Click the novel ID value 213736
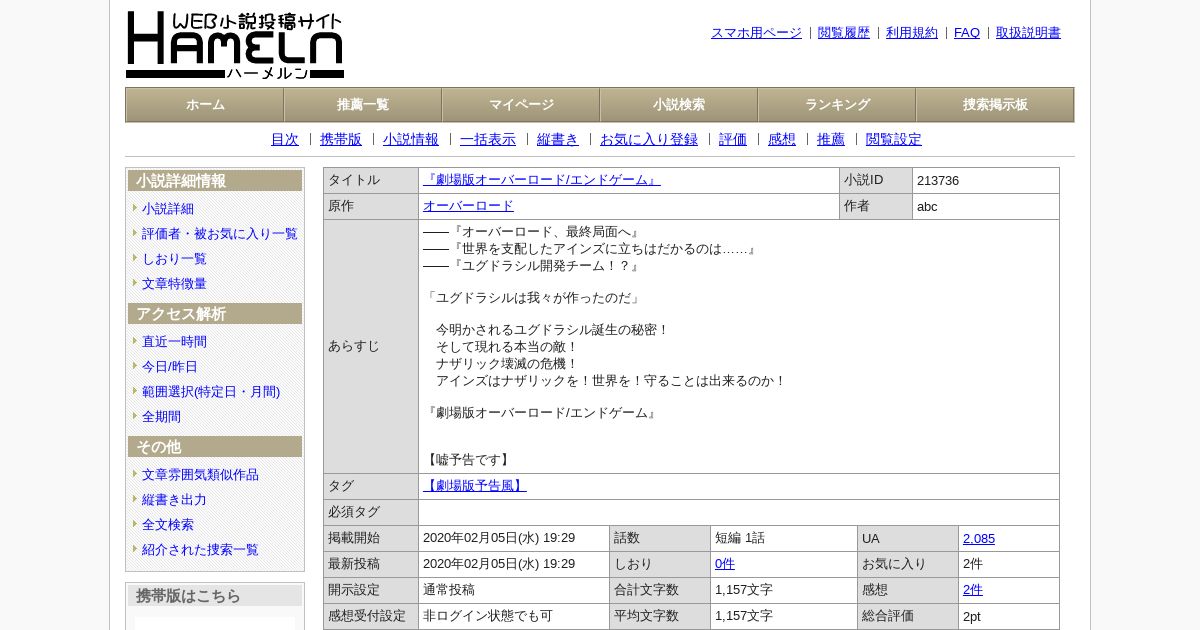The height and width of the screenshot is (630, 1200). [x=938, y=181]
